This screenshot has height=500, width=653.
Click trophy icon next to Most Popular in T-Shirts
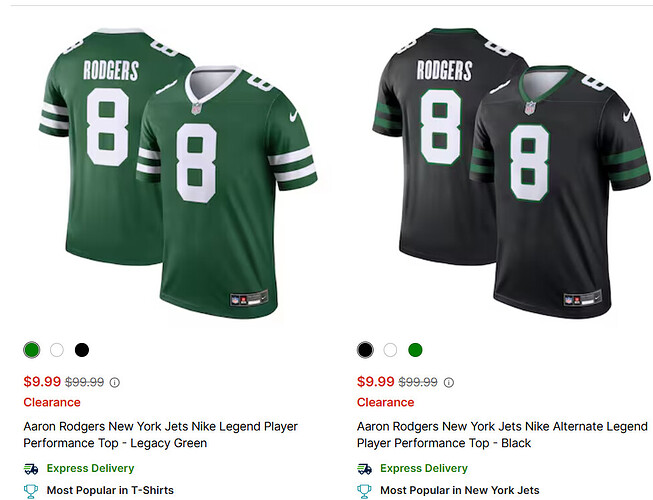pos(31,491)
